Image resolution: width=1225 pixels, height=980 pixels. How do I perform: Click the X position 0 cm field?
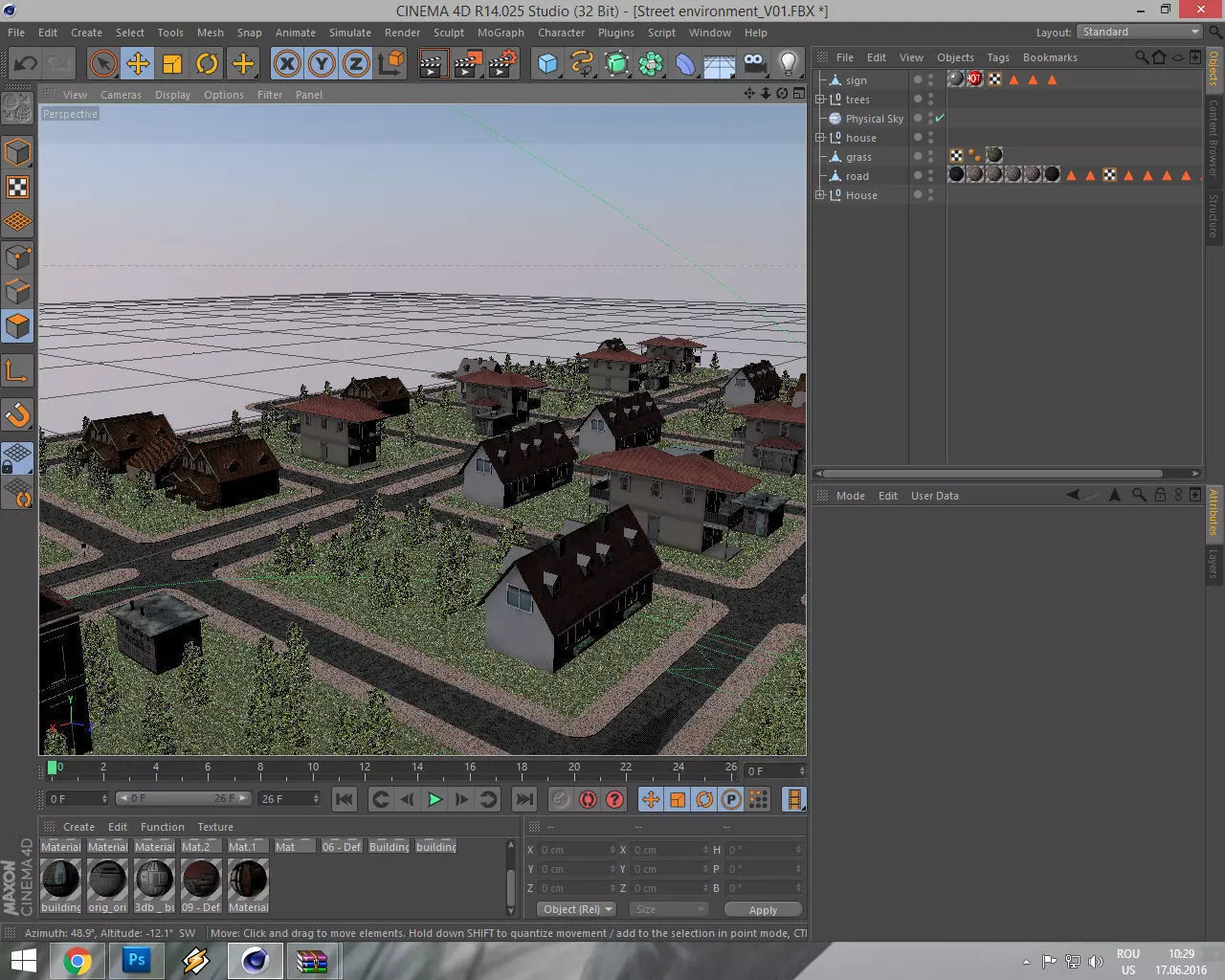577,850
